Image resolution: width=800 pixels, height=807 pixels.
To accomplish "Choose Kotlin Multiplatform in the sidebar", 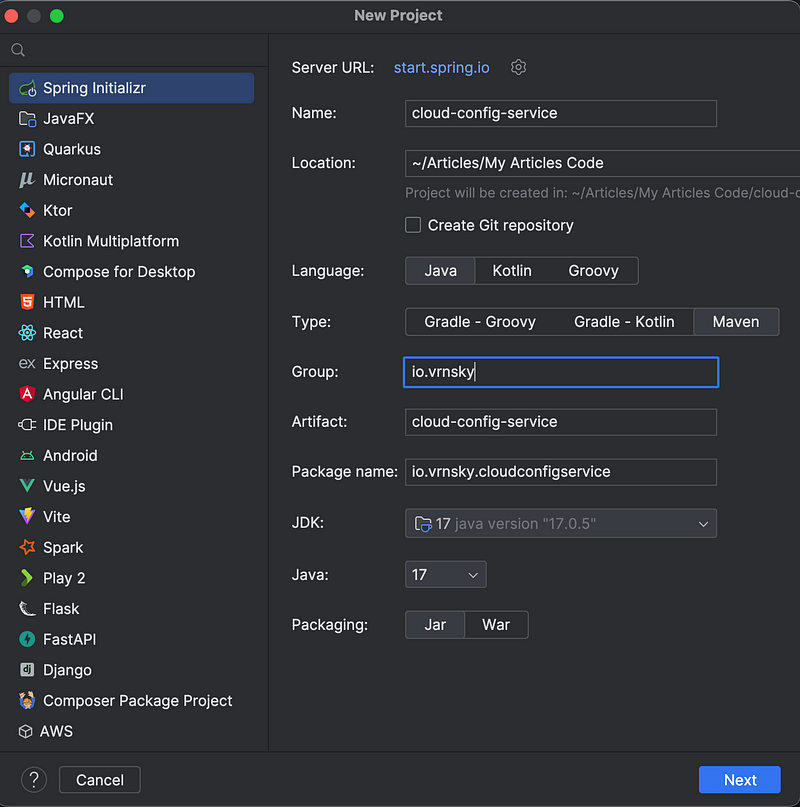I will pyautogui.click(x=110, y=241).
